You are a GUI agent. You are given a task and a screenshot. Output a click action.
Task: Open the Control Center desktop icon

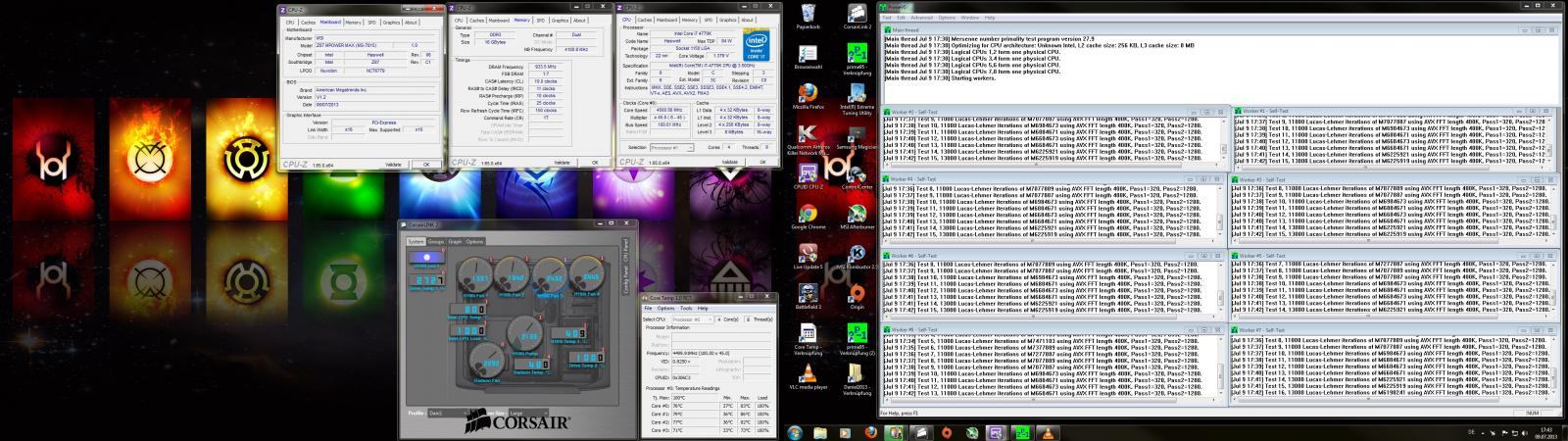pyautogui.click(x=857, y=177)
